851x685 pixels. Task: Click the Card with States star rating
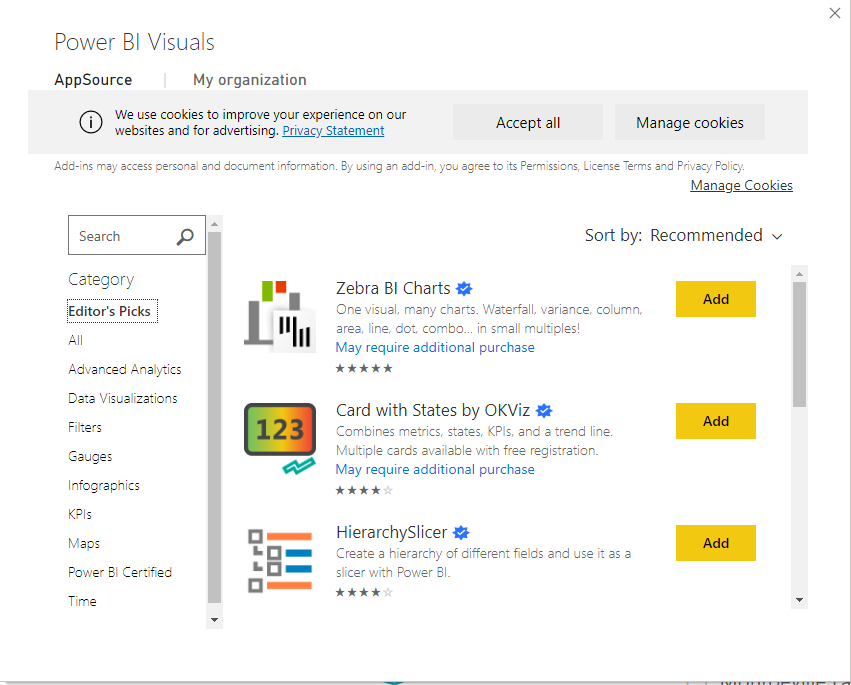coord(364,491)
